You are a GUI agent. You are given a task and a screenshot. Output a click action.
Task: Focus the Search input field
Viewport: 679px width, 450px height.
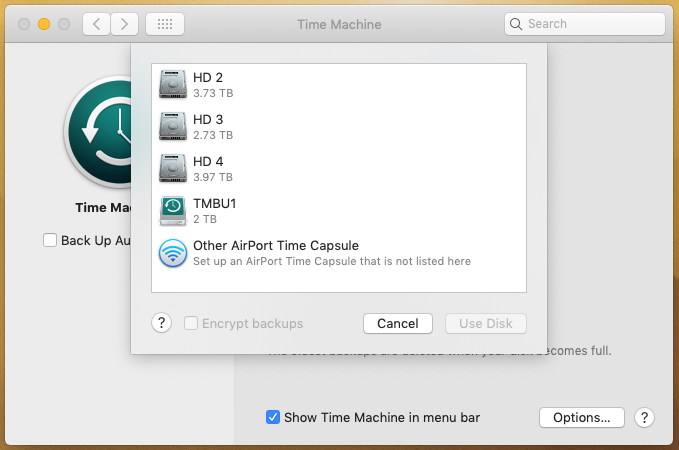(585, 24)
